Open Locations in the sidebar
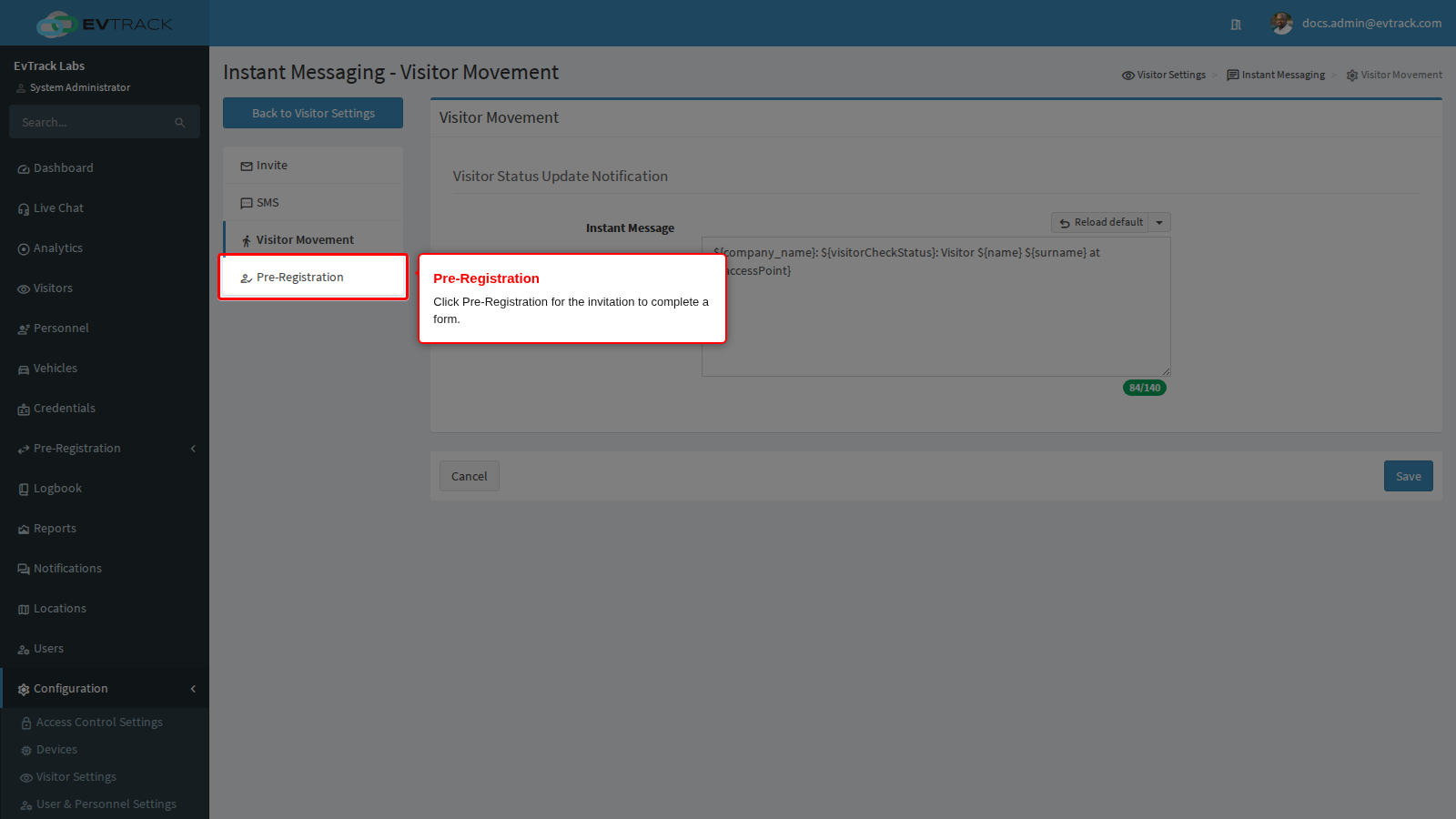Viewport: 1456px width, 819px height. [105, 609]
